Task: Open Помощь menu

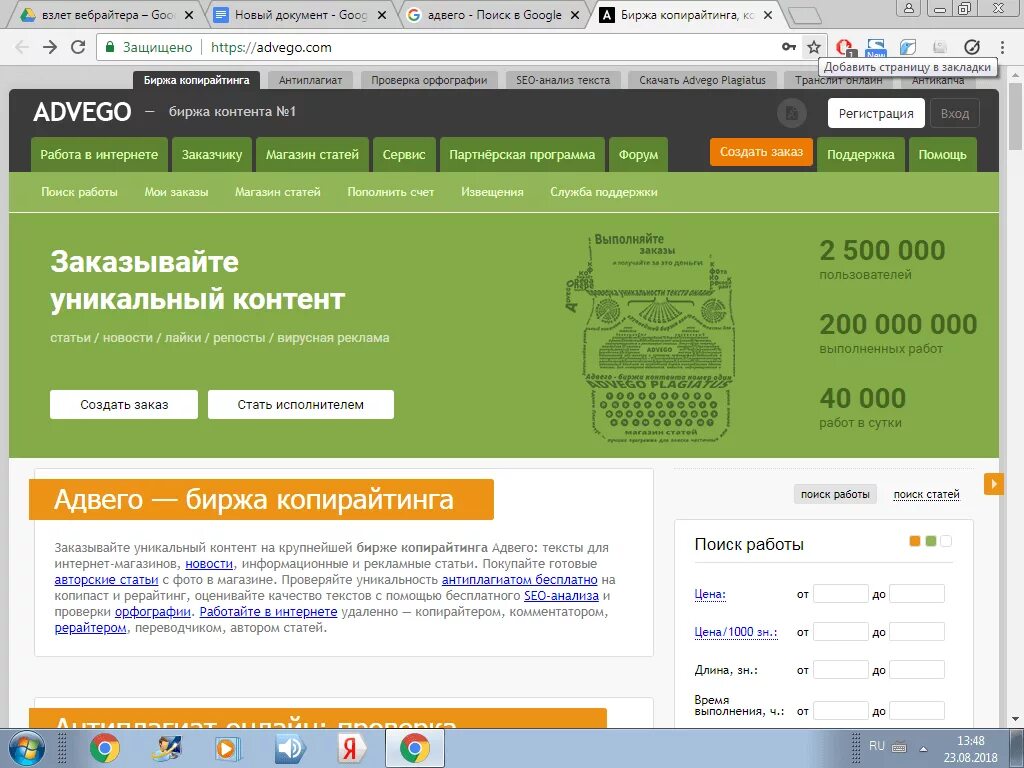Action: tap(942, 155)
